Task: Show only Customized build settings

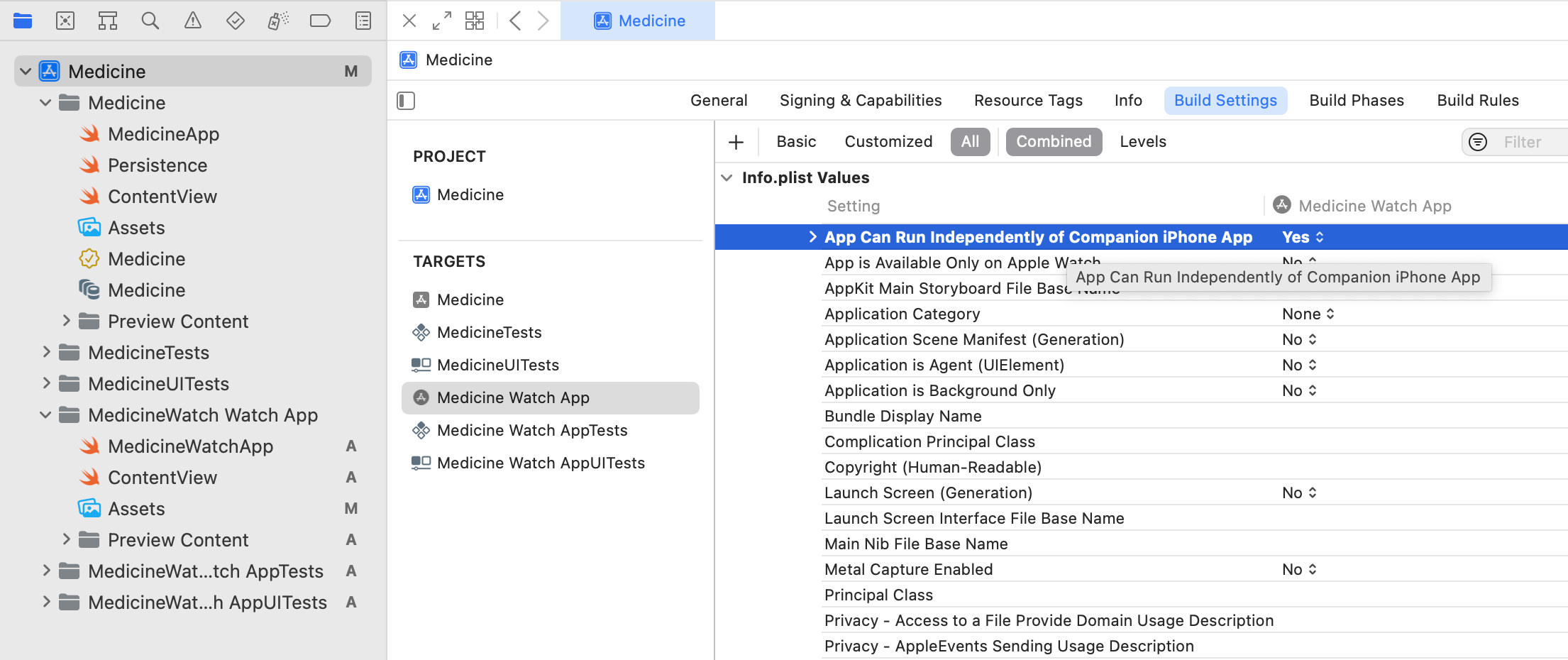Action: pyautogui.click(x=888, y=142)
